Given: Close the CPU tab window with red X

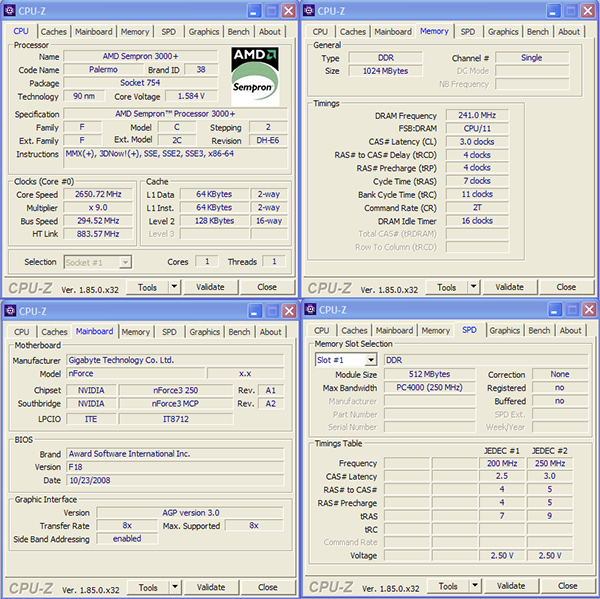Looking at the screenshot, I should coord(289,11).
